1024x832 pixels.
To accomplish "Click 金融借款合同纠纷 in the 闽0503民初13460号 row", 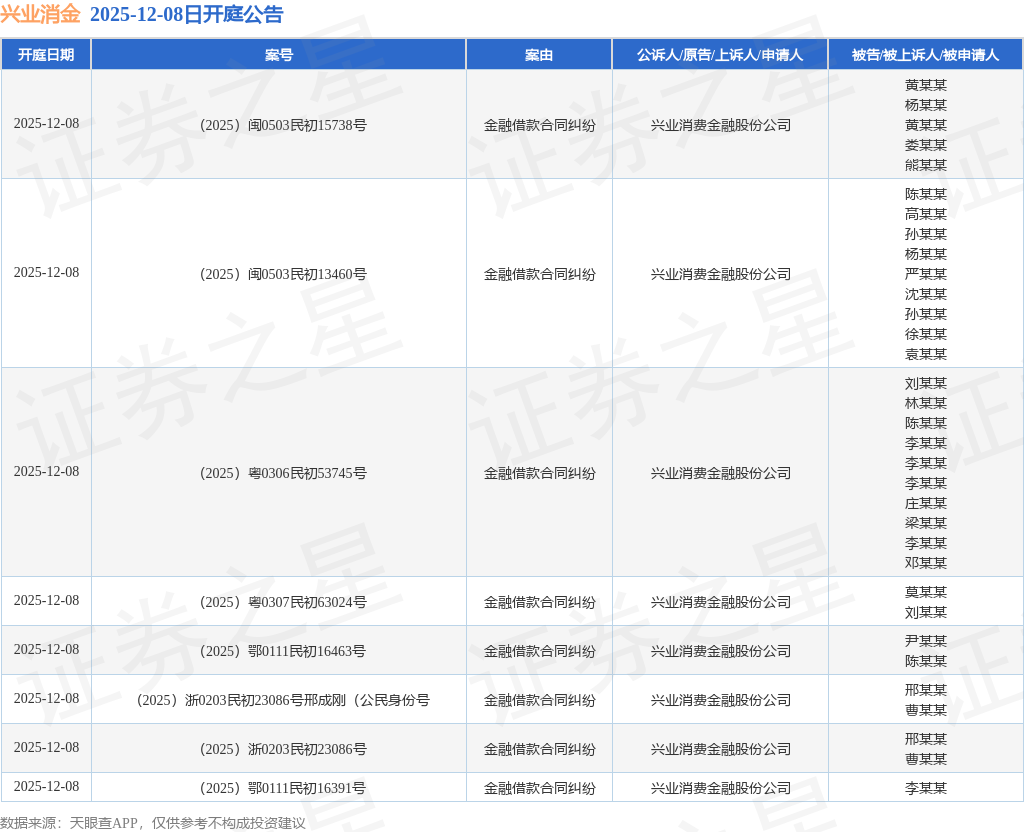I will pyautogui.click(x=539, y=274).
